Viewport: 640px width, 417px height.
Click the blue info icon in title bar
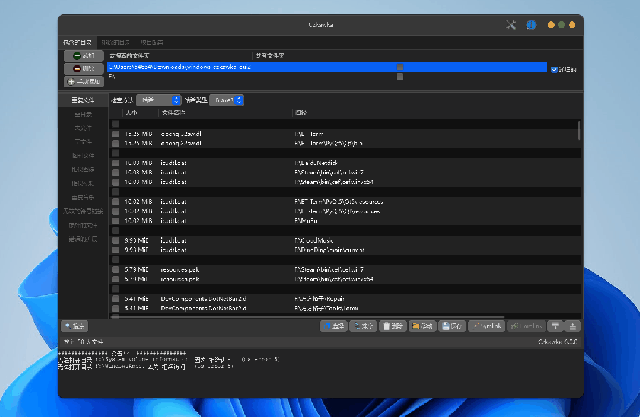(532, 24)
